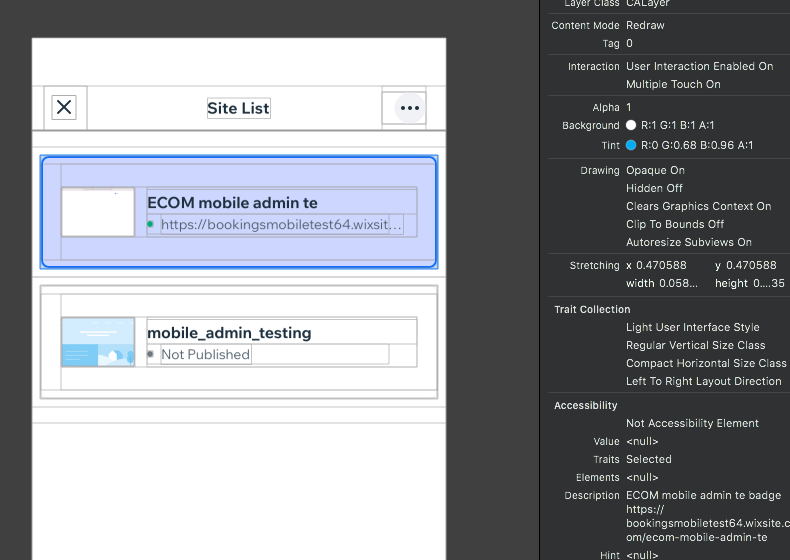Viewport: 790px width, 560px height.
Task: Click the Content Mode Redraw value
Action: (645, 25)
